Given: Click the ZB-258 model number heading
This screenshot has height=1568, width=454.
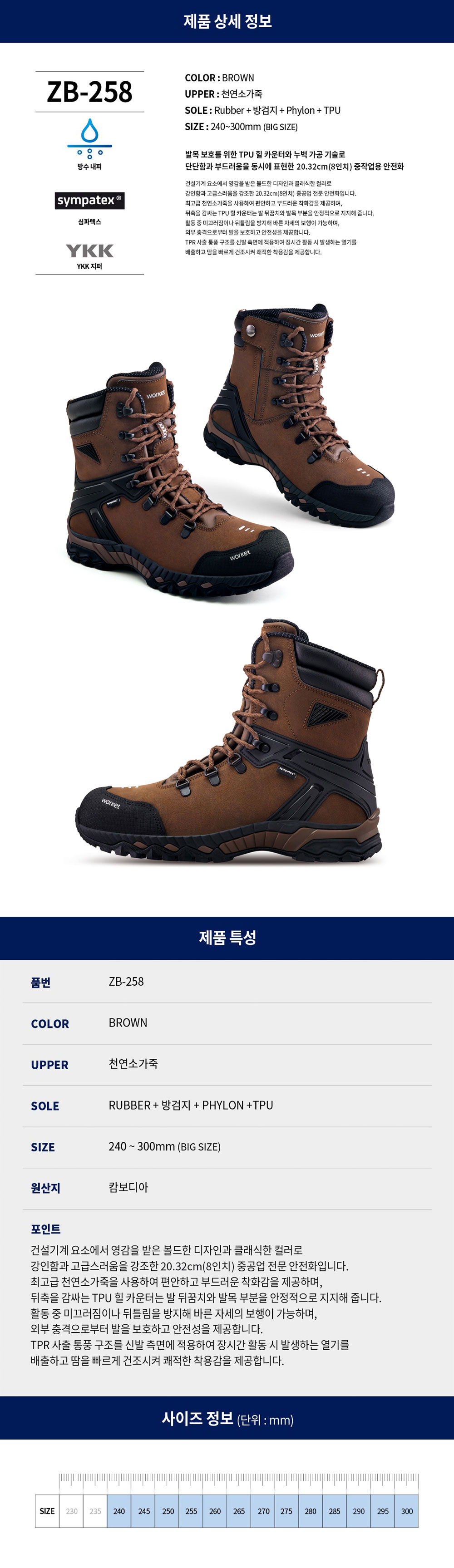Looking at the screenshot, I should pyautogui.click(x=89, y=92).
